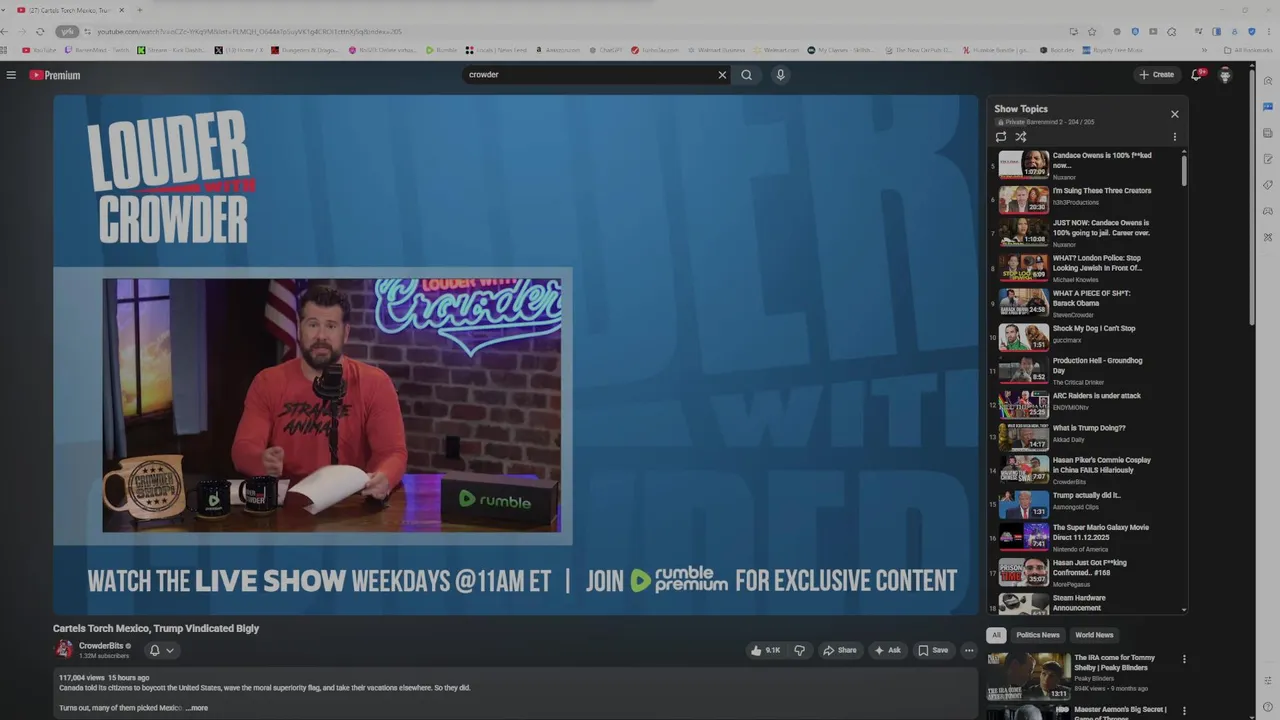Share this video
The image size is (1280, 720).
click(839, 650)
